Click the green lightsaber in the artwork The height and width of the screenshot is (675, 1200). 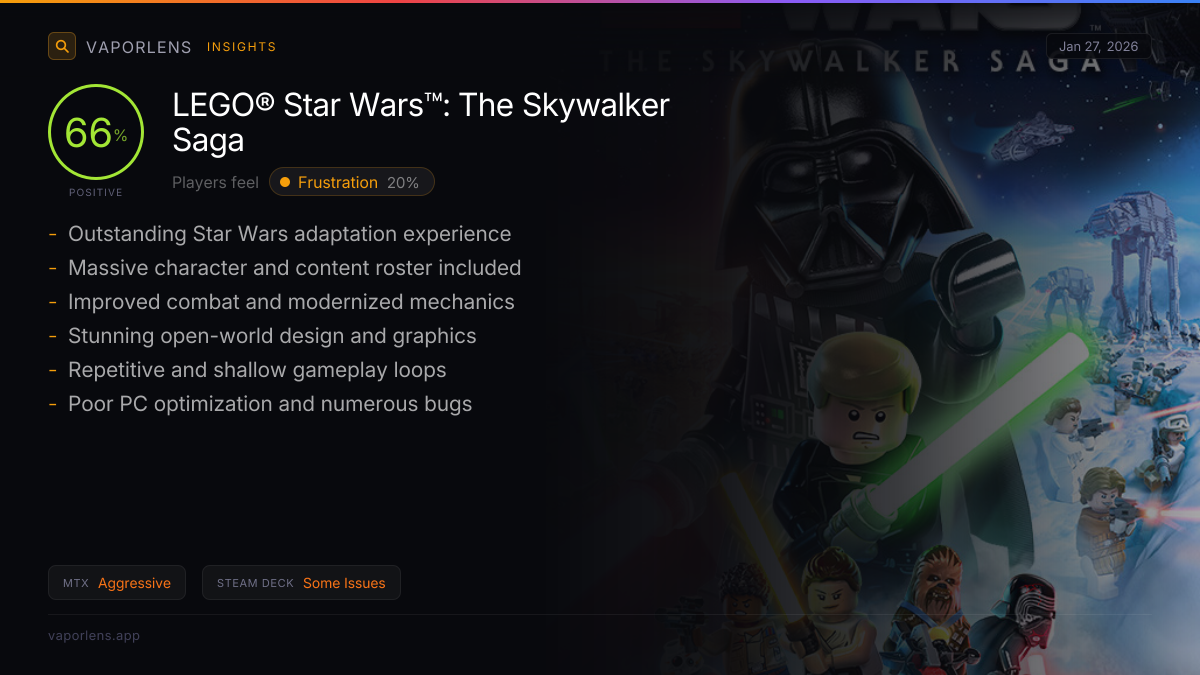pos(980,420)
